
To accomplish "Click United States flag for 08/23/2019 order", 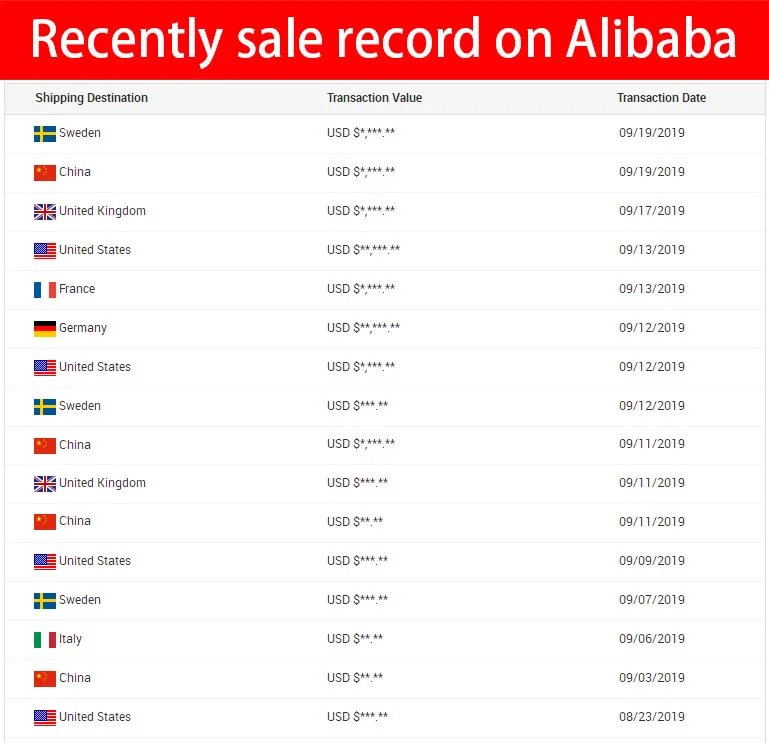I will (45, 717).
